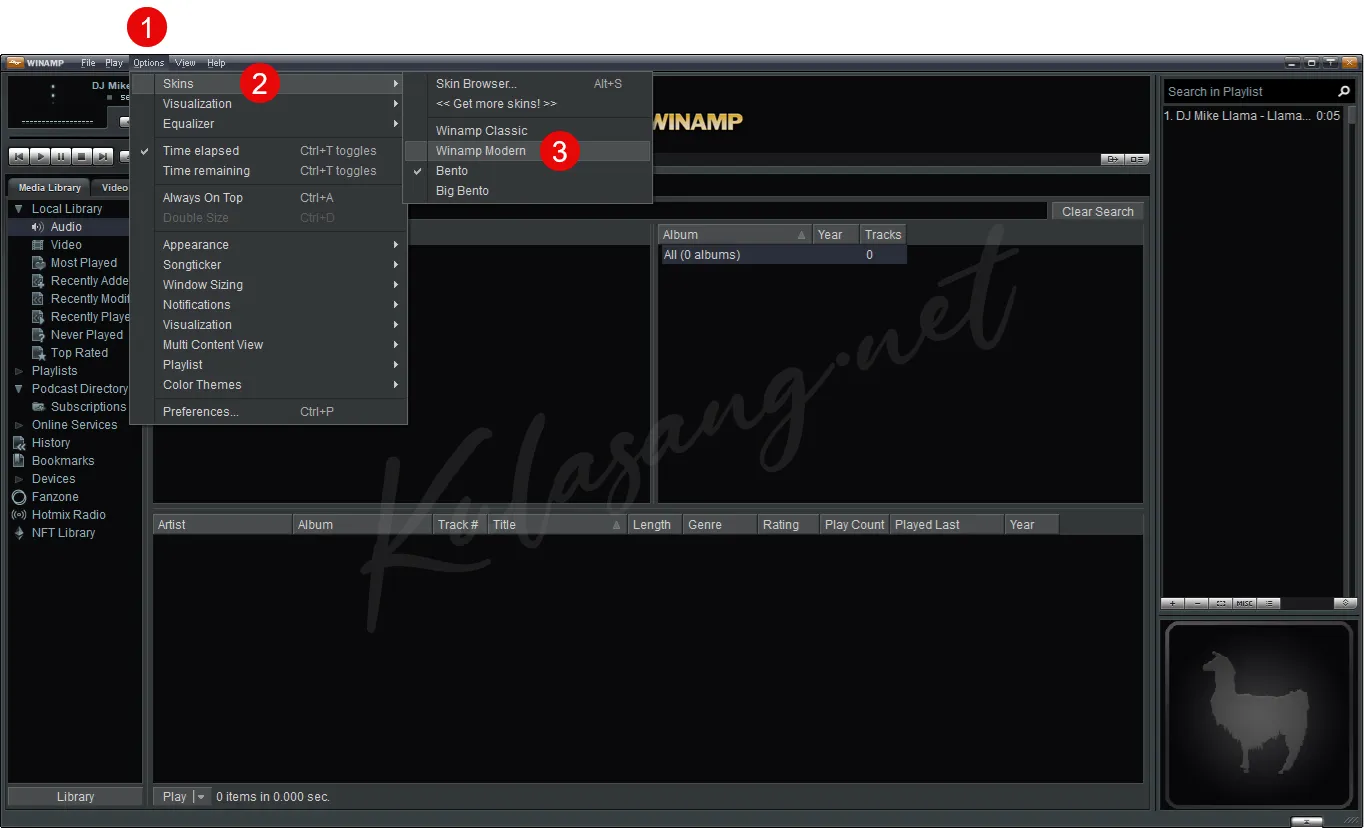This screenshot has height=828, width=1364.
Task: Enable Always On Top in Options menu
Action: click(268, 198)
